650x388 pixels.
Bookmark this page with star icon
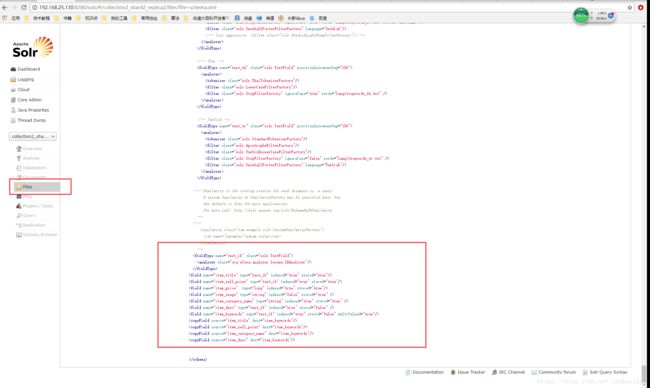click(x=630, y=7)
